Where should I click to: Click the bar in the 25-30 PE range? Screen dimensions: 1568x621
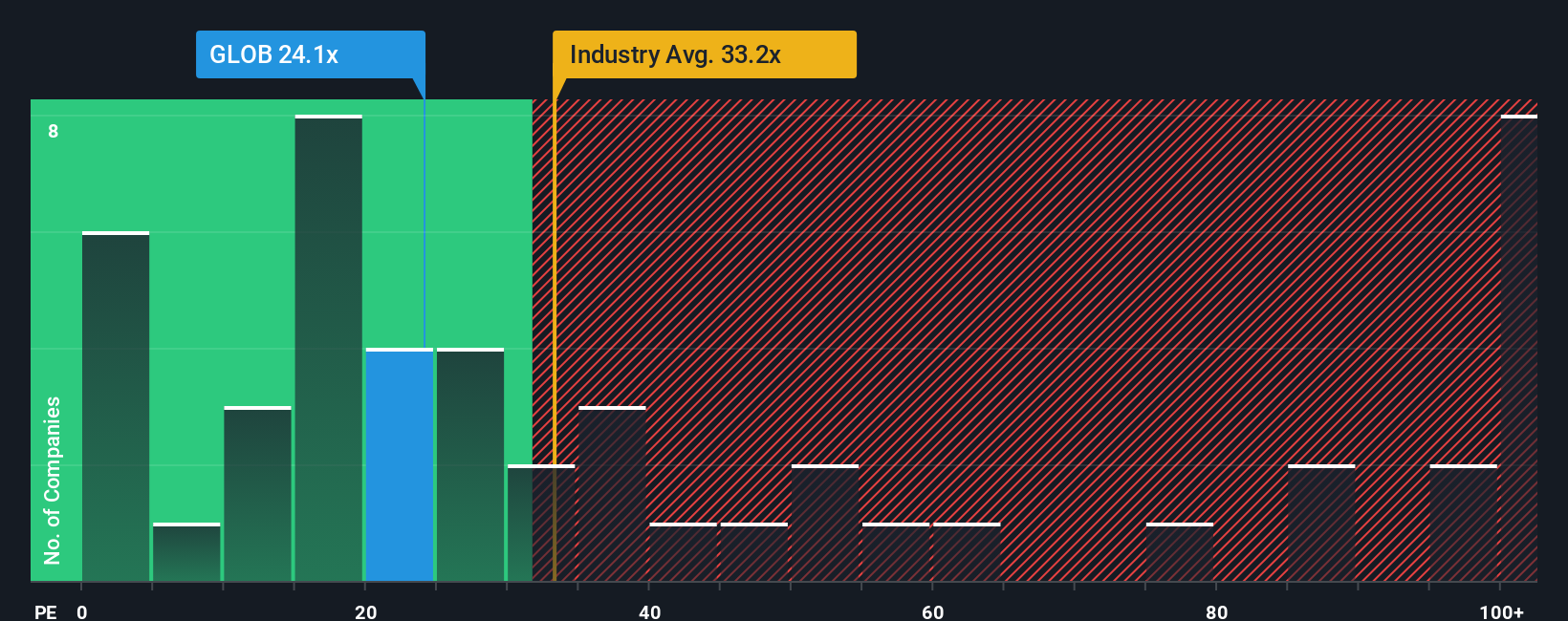pyautogui.click(x=470, y=465)
